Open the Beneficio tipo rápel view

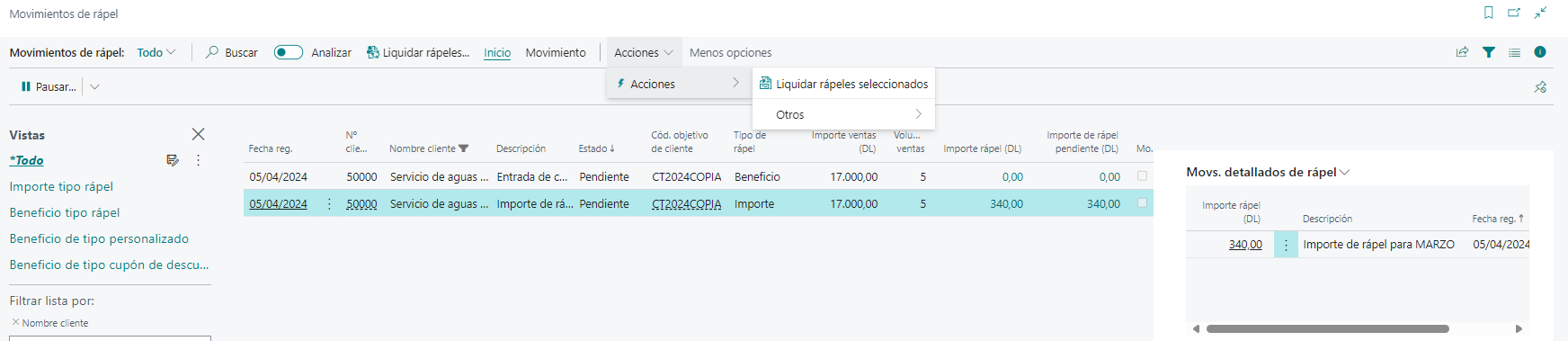tap(65, 212)
